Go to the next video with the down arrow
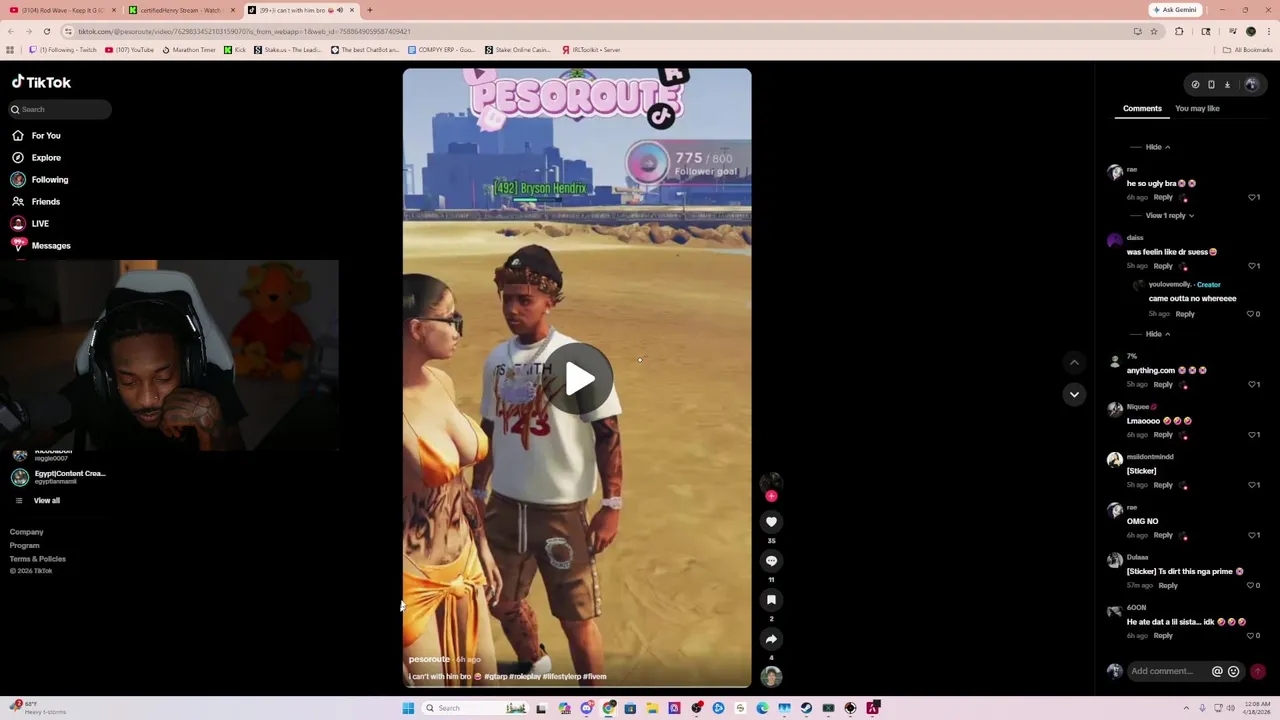The image size is (1280, 720). pos(1074,394)
